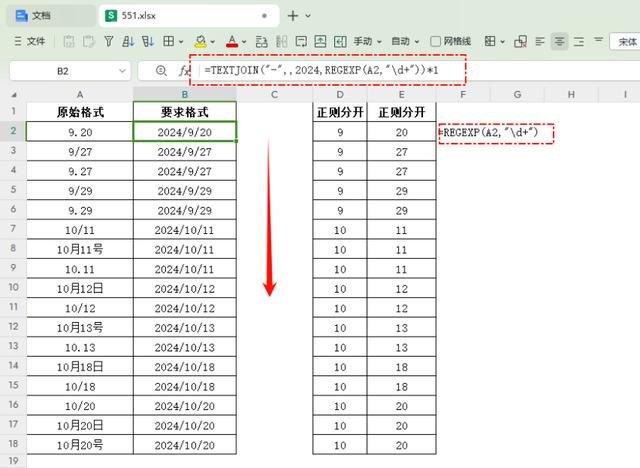Select column C header
Screen dimensions: 640x468
pyautogui.click(x=274, y=95)
